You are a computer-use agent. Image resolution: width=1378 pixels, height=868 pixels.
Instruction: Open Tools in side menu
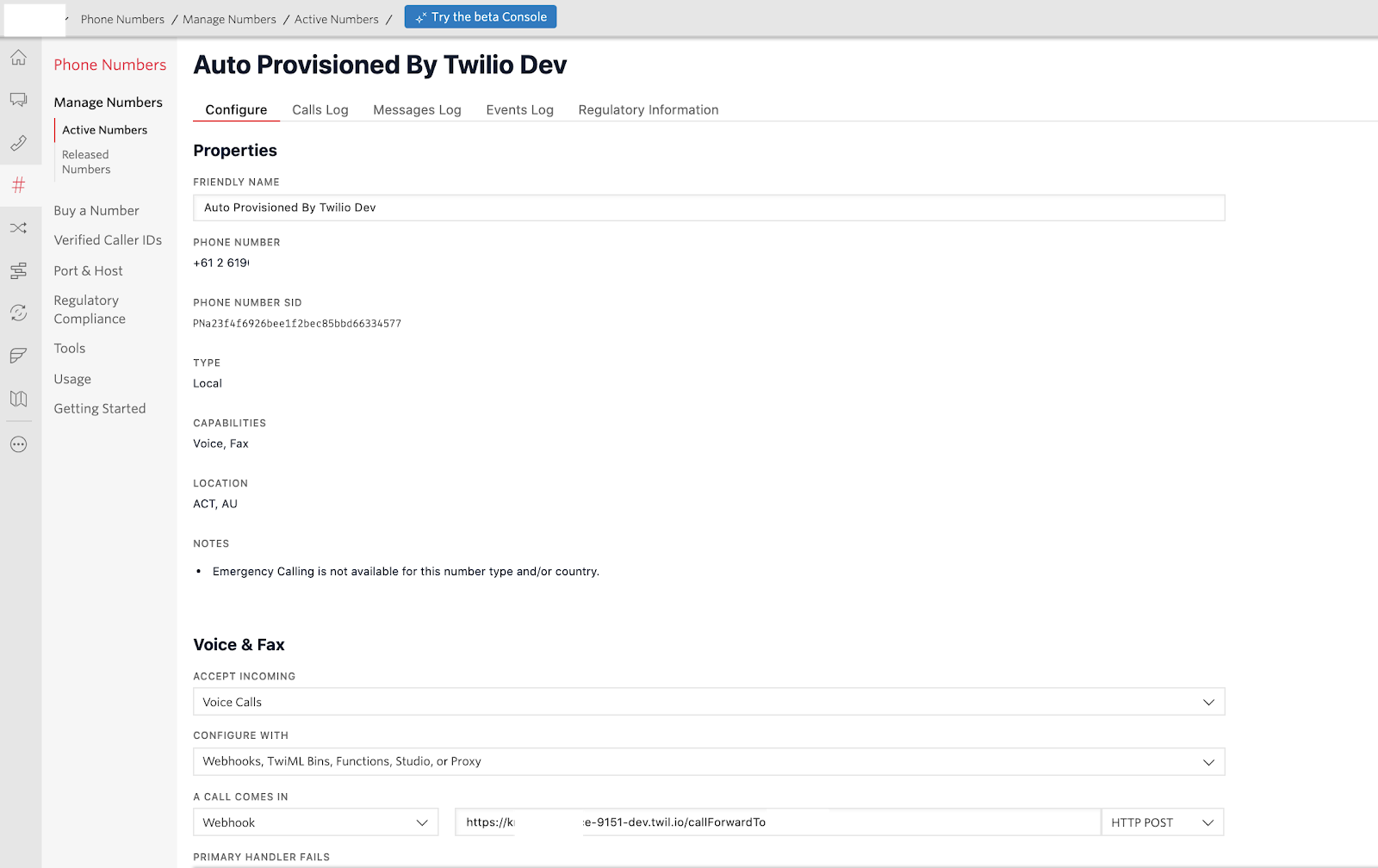pyautogui.click(x=70, y=349)
